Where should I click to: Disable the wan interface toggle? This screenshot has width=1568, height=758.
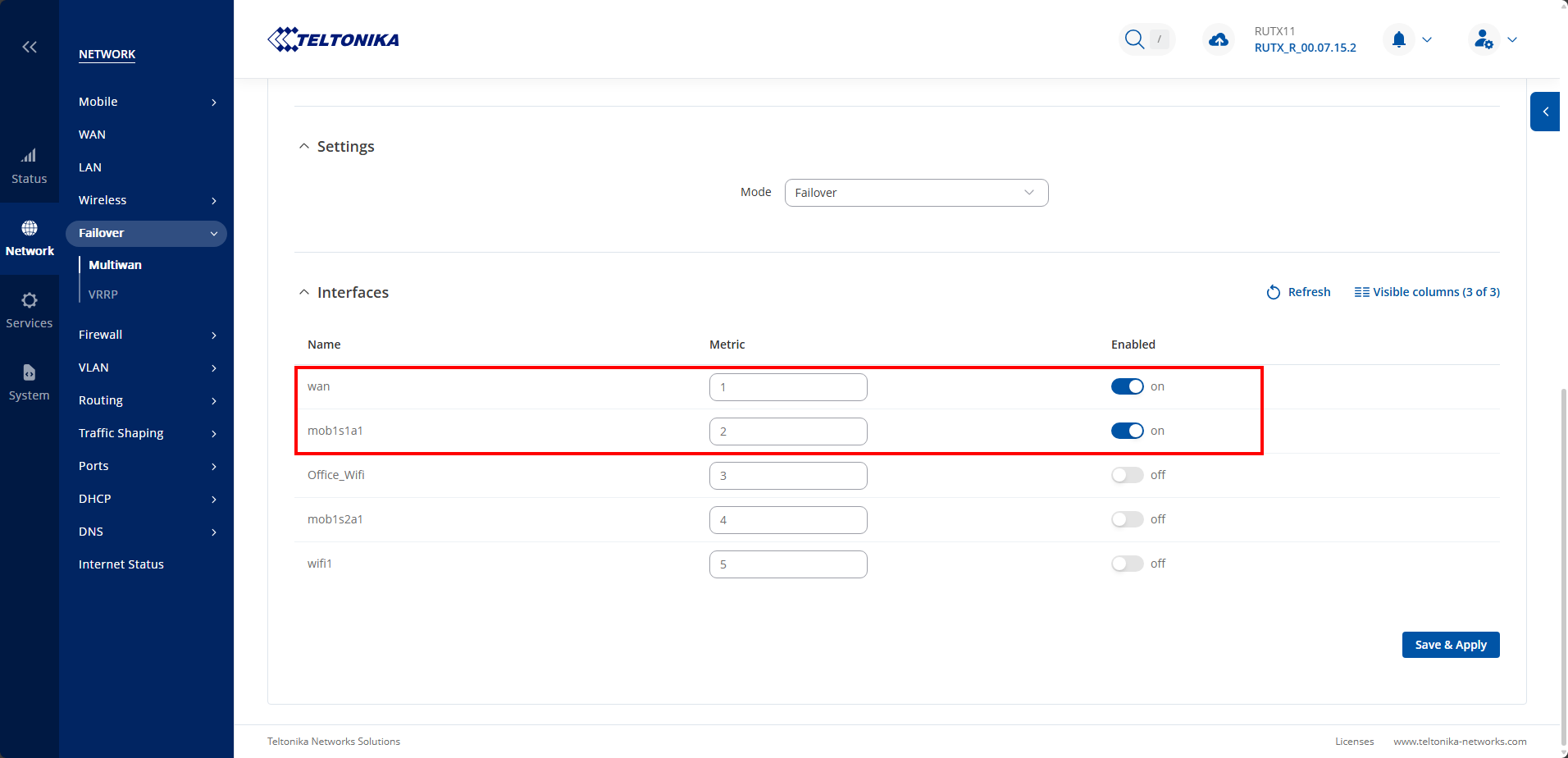(1127, 386)
